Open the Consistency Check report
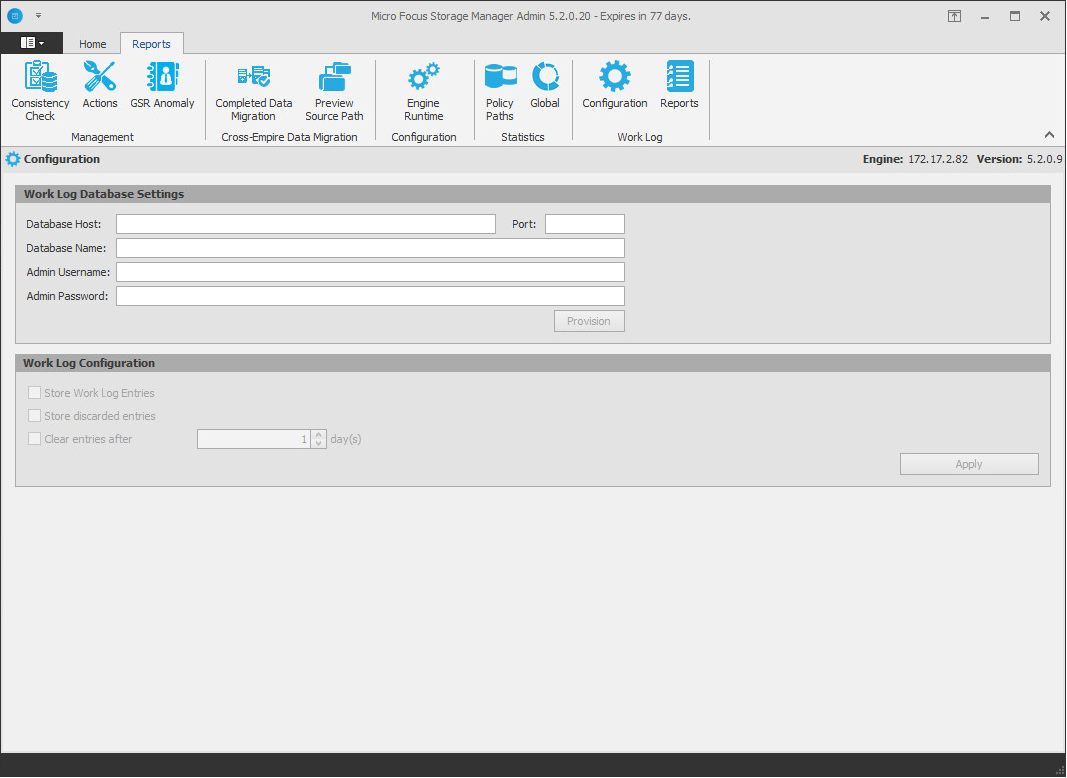The image size is (1067, 778). [x=40, y=91]
